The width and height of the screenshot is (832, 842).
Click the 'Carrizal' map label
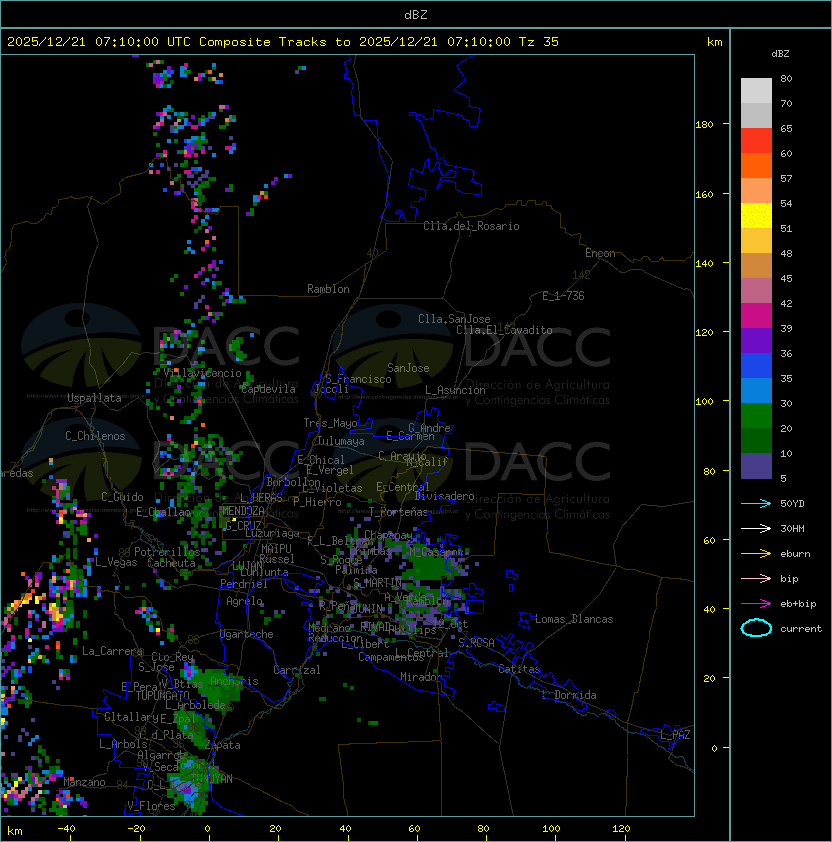pyautogui.click(x=297, y=670)
